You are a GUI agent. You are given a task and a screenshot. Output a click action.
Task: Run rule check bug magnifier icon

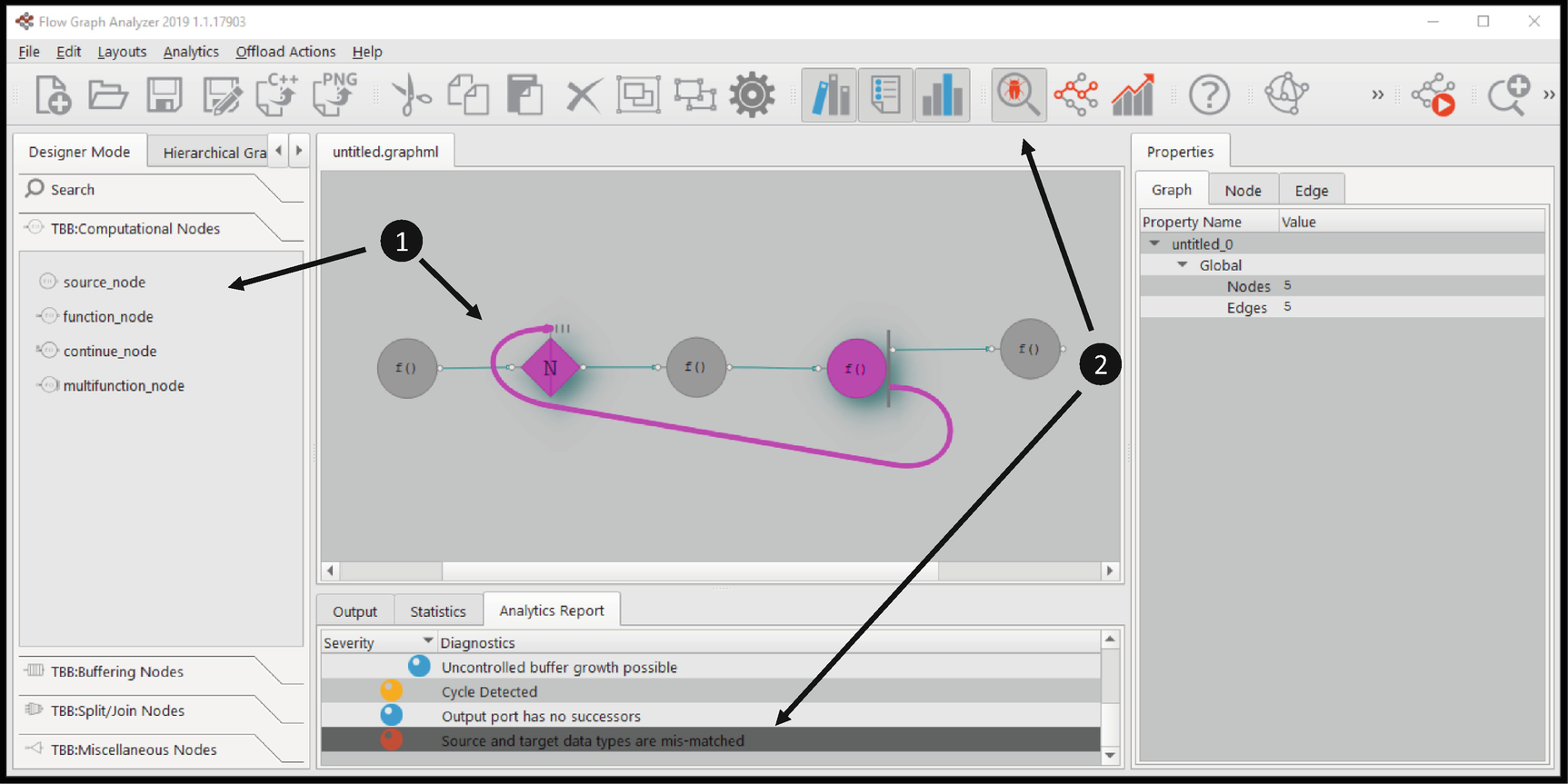click(1018, 94)
